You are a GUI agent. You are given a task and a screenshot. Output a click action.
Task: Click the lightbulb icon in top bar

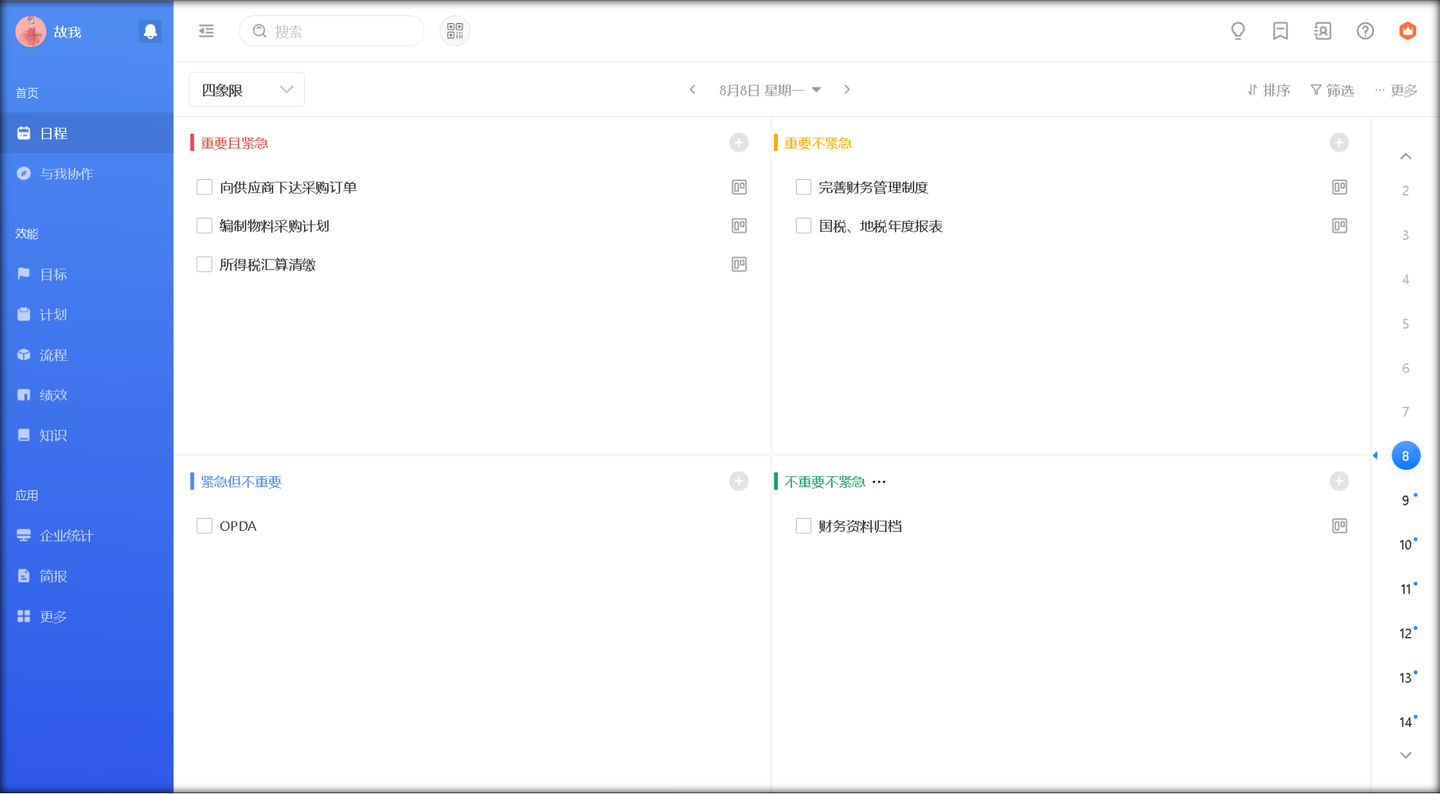coord(1238,32)
